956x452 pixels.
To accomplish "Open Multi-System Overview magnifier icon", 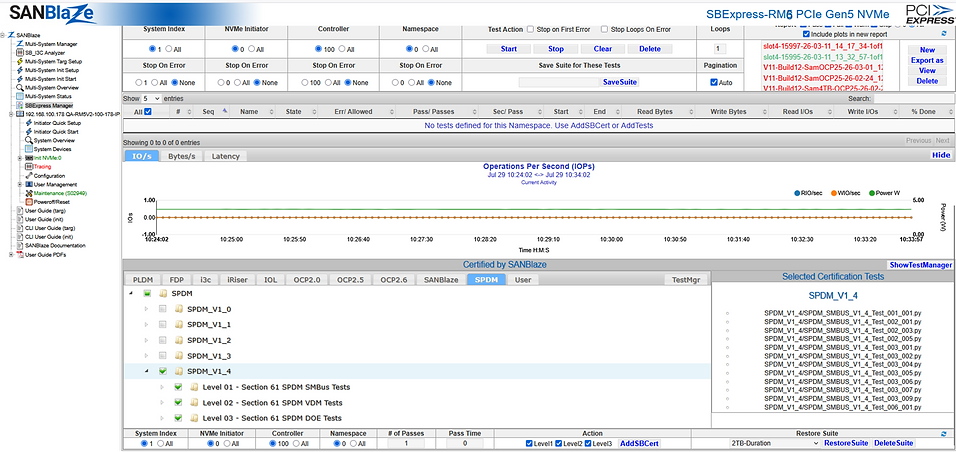I will [20, 88].
